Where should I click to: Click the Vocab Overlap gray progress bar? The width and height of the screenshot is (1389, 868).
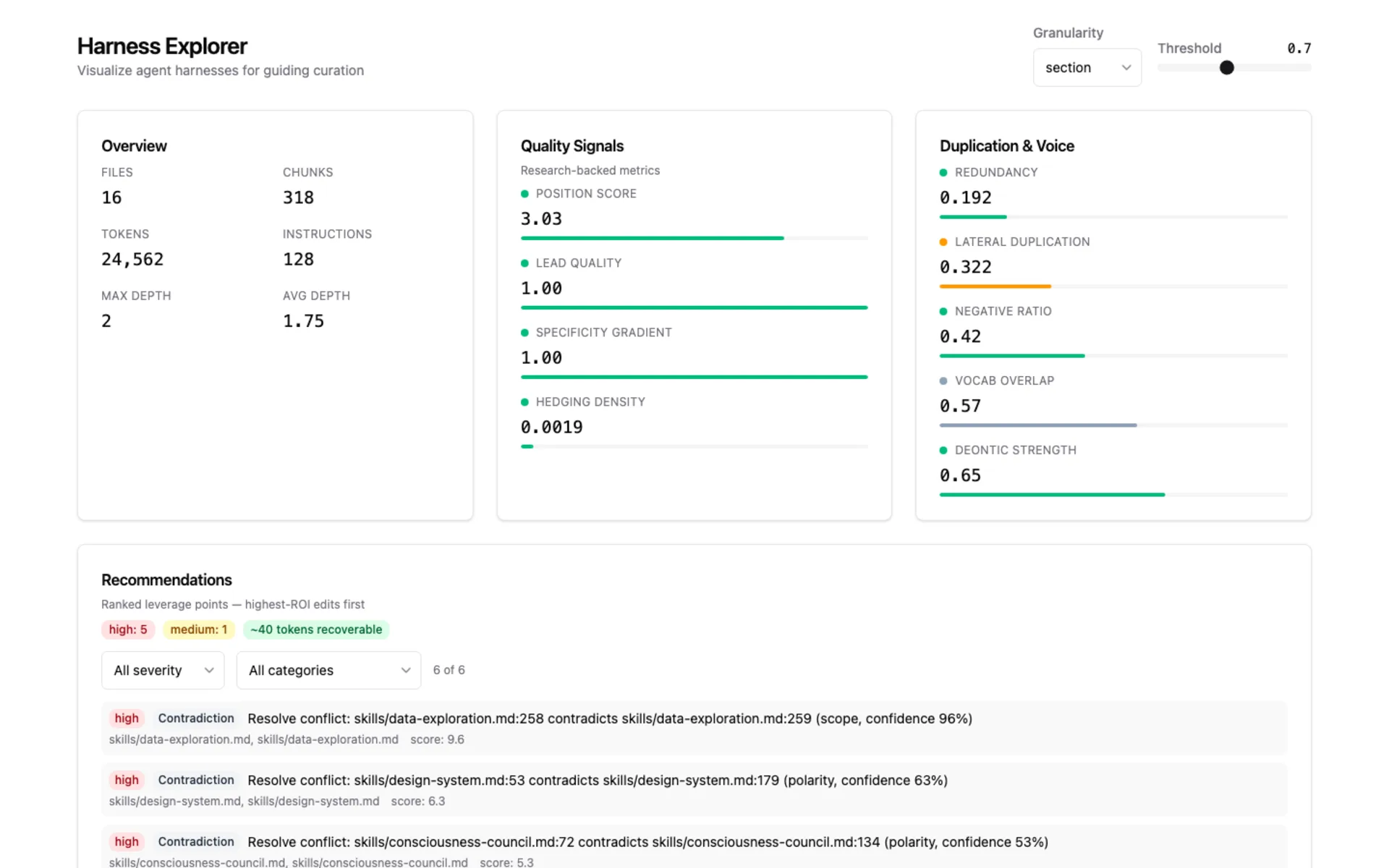1113,425
